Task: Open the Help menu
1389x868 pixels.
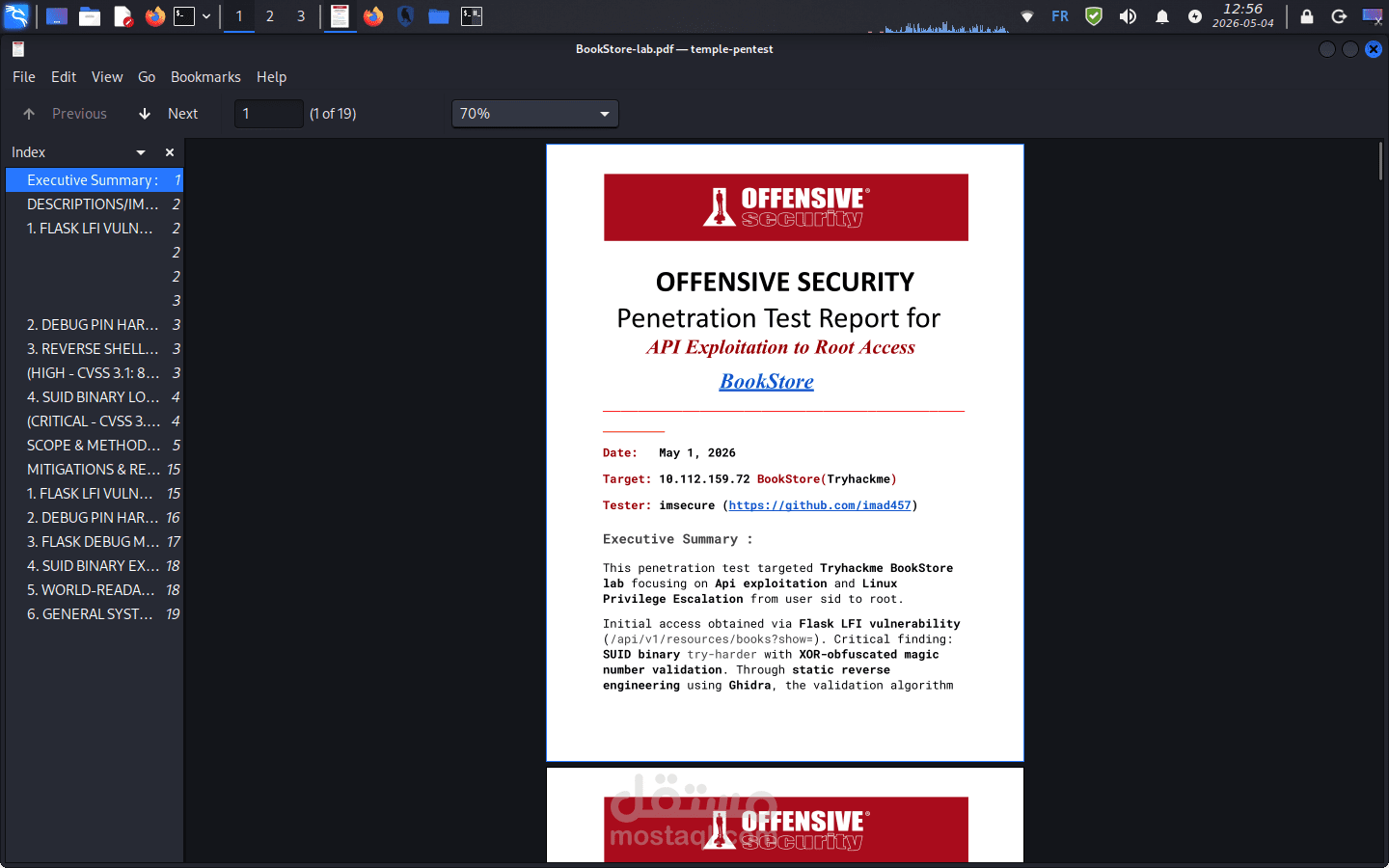Action: tap(271, 77)
